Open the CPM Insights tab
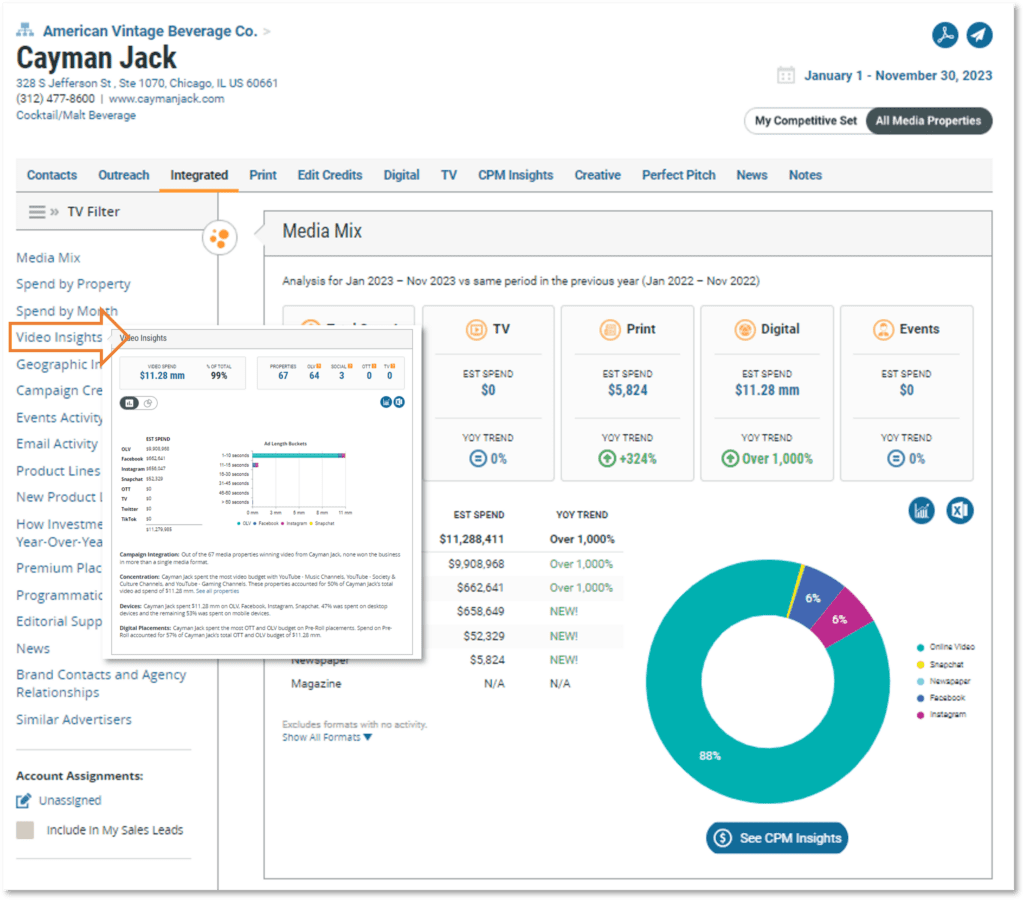 [515, 175]
